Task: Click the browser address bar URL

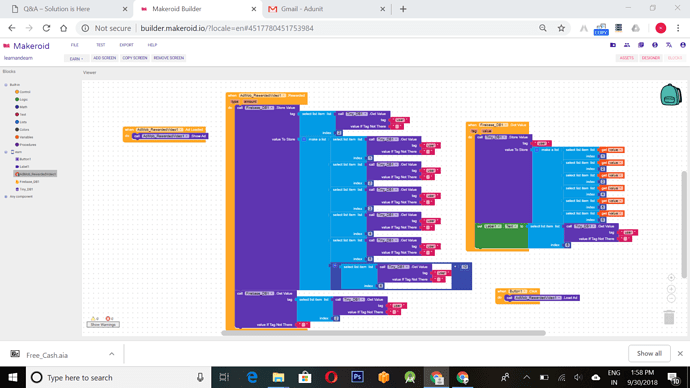Action: click(227, 28)
